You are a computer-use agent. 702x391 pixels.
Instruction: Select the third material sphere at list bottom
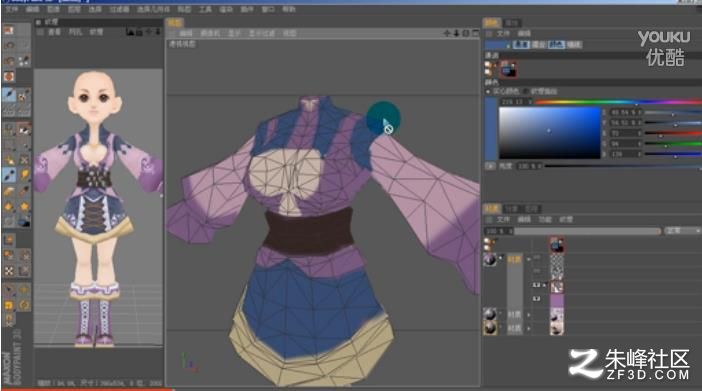pos(489,328)
